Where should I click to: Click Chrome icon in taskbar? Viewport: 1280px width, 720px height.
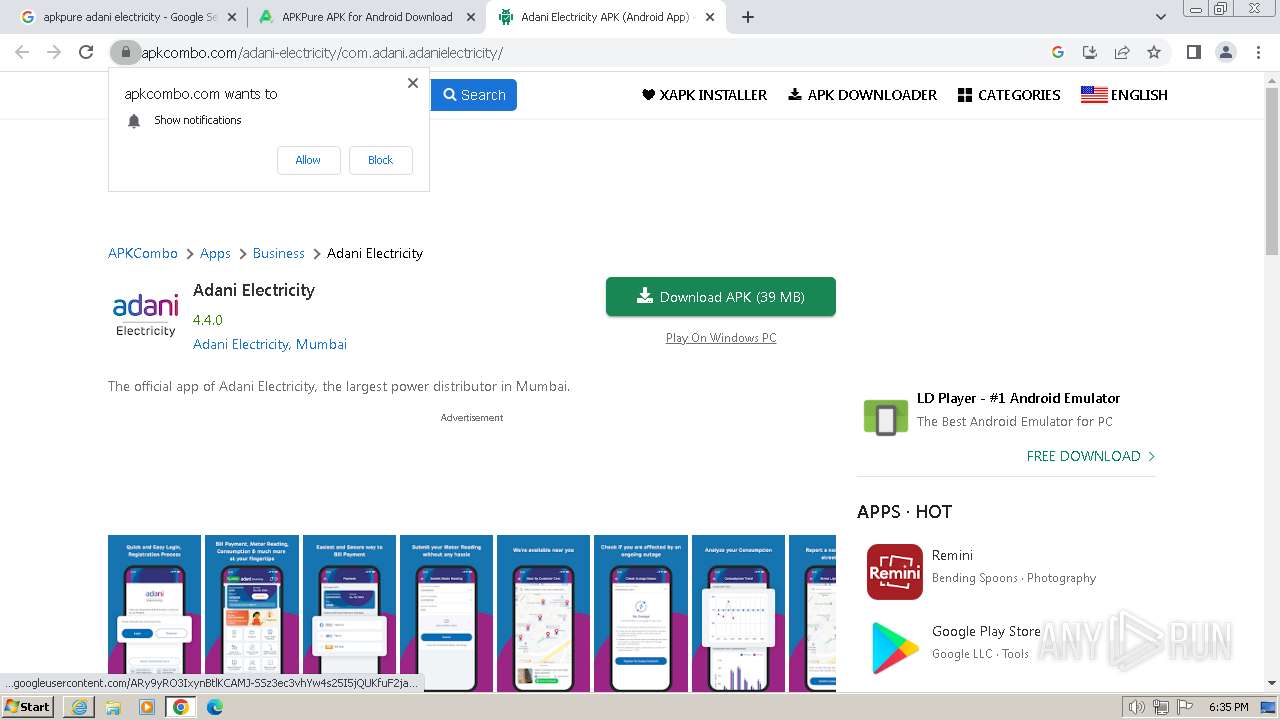(x=181, y=707)
